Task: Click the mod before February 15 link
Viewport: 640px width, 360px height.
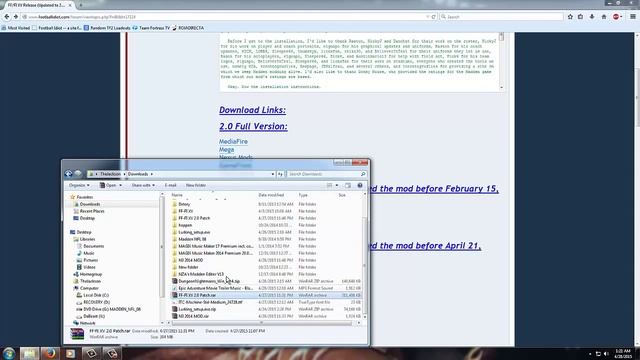Action: coord(434,189)
